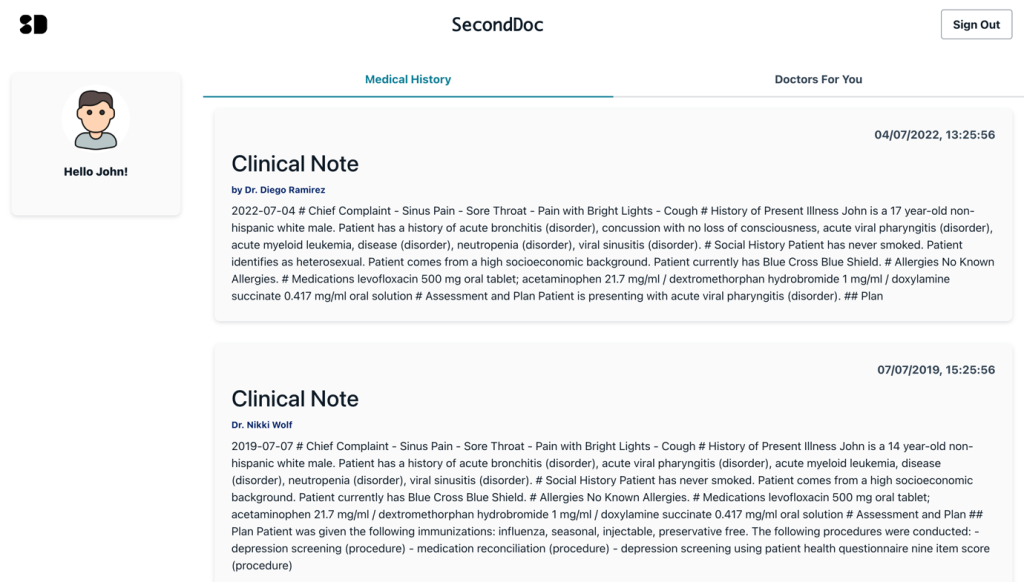Click the SecondDoc header wordmark
This screenshot has height=582, width=1024.
(497, 24)
